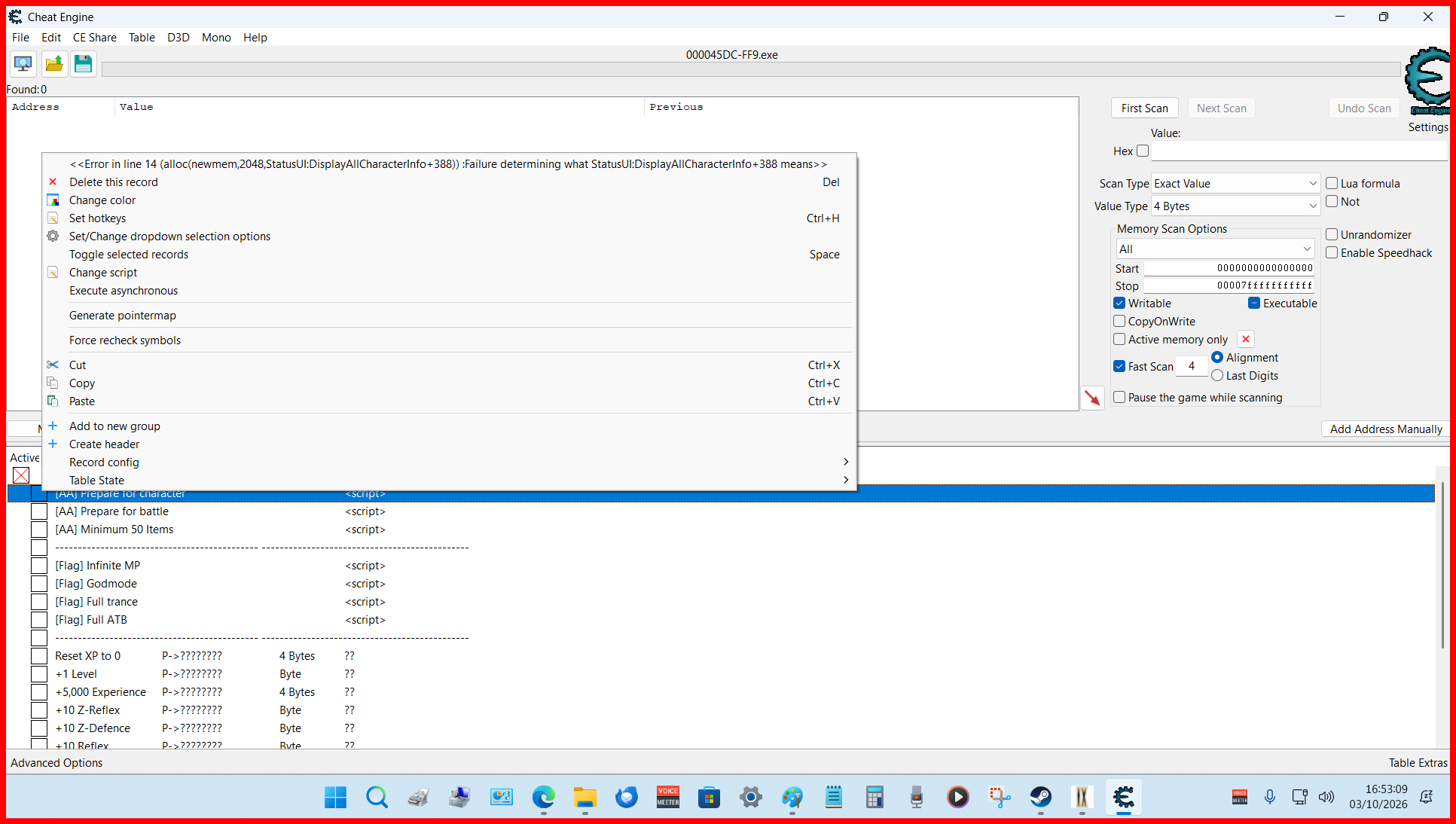Click the save table floppy icon
1456x824 pixels.
pyautogui.click(x=84, y=64)
